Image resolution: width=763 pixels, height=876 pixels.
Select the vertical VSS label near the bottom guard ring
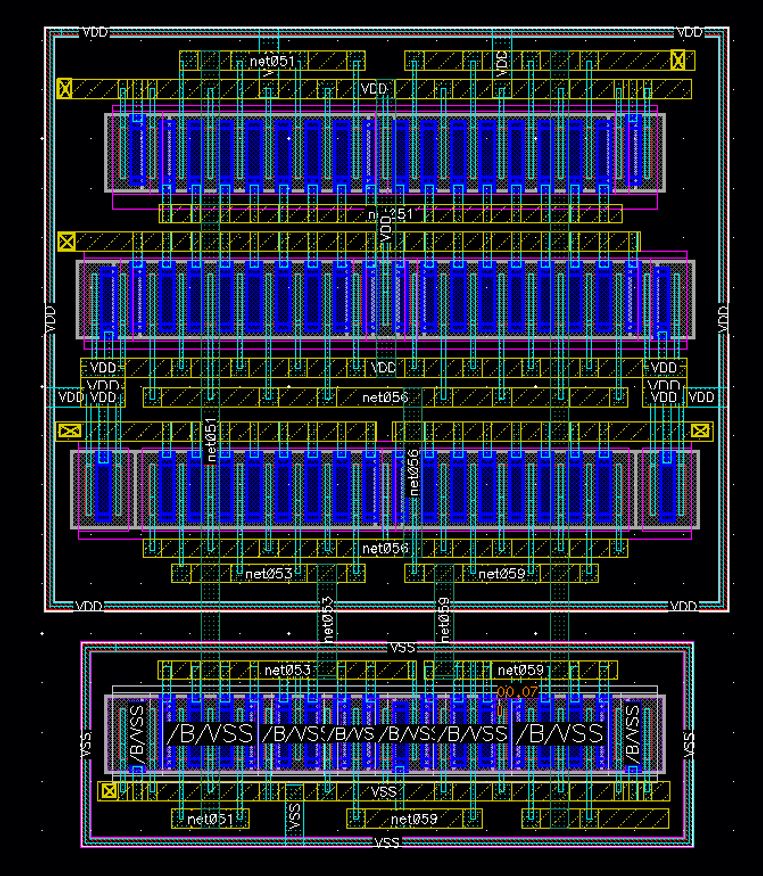click(x=294, y=816)
